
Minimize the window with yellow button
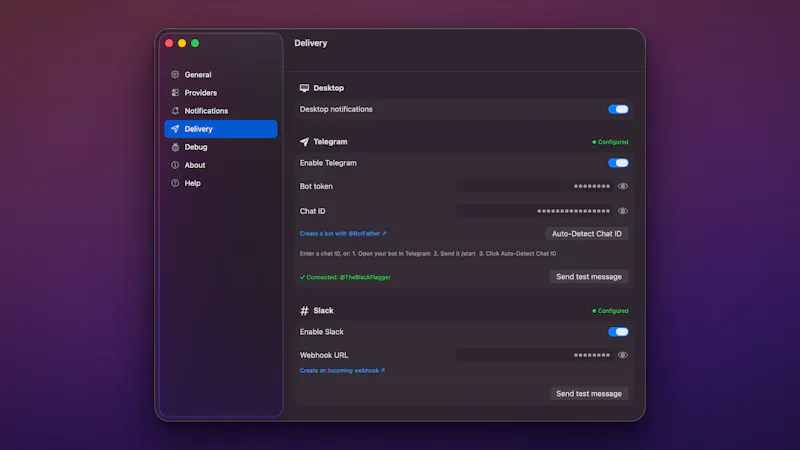[x=182, y=43]
